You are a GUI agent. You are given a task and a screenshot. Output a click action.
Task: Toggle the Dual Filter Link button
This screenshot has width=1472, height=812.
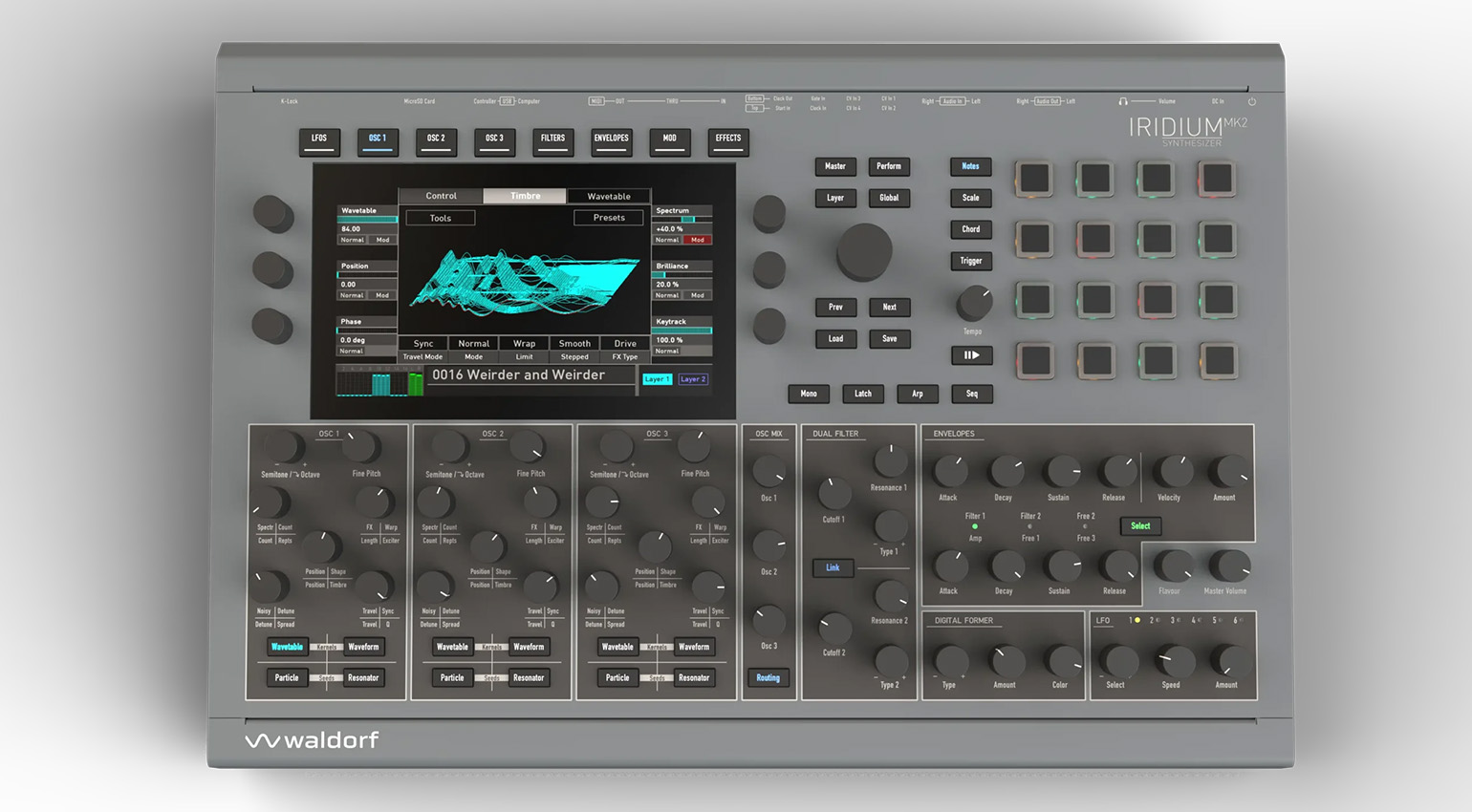click(833, 567)
